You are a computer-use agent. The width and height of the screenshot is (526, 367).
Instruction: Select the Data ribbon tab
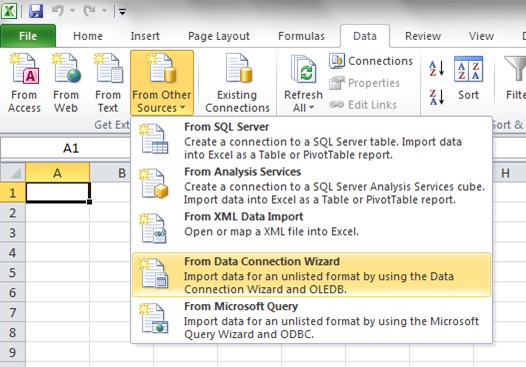[365, 36]
